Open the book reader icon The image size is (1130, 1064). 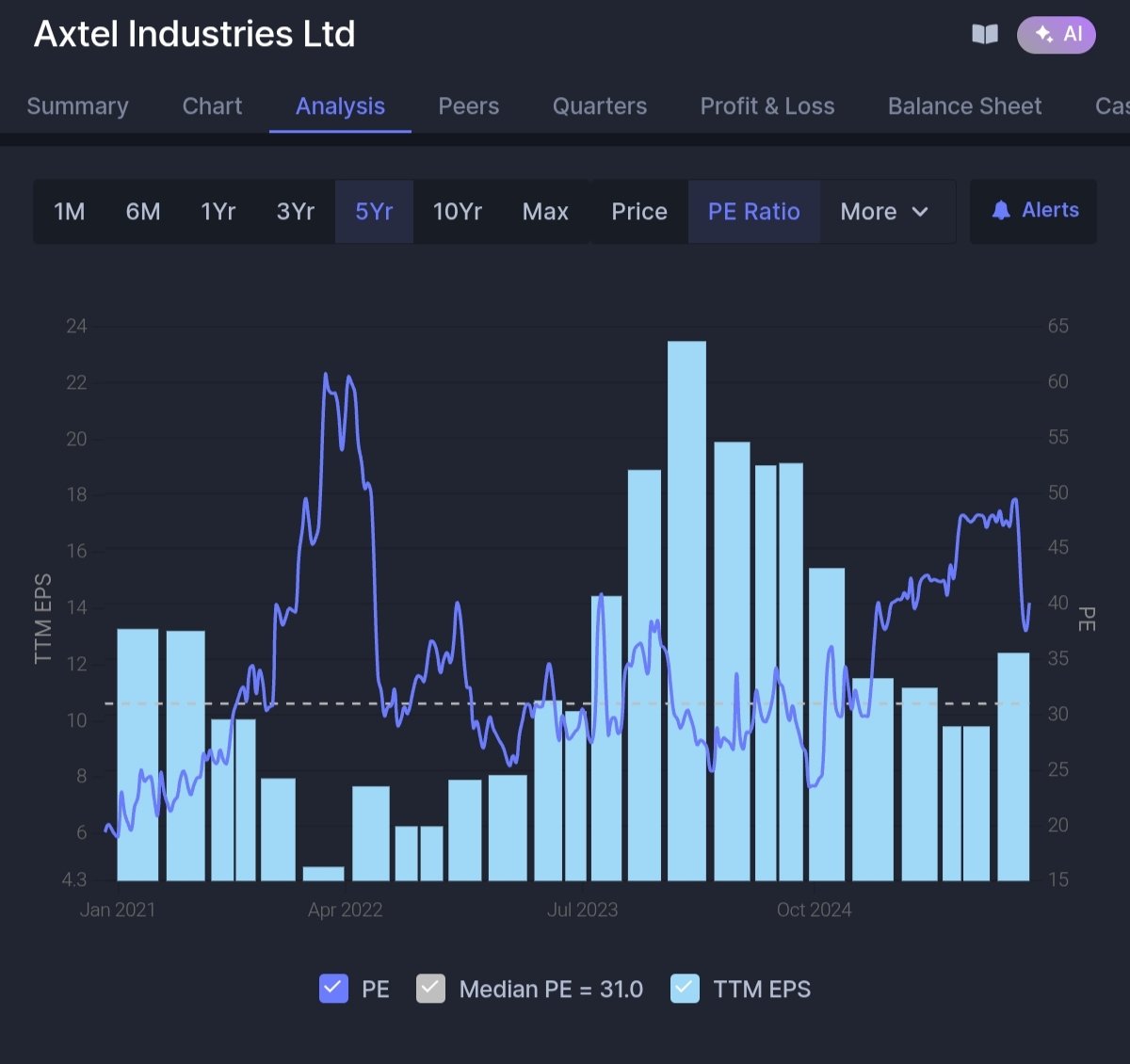[985, 35]
